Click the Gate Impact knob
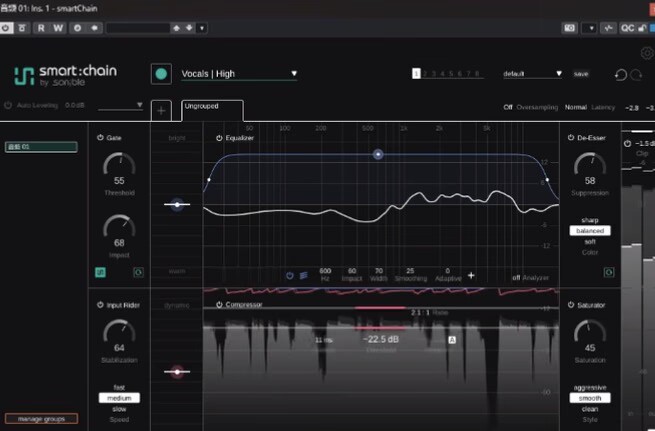655x431 pixels. pos(119,226)
